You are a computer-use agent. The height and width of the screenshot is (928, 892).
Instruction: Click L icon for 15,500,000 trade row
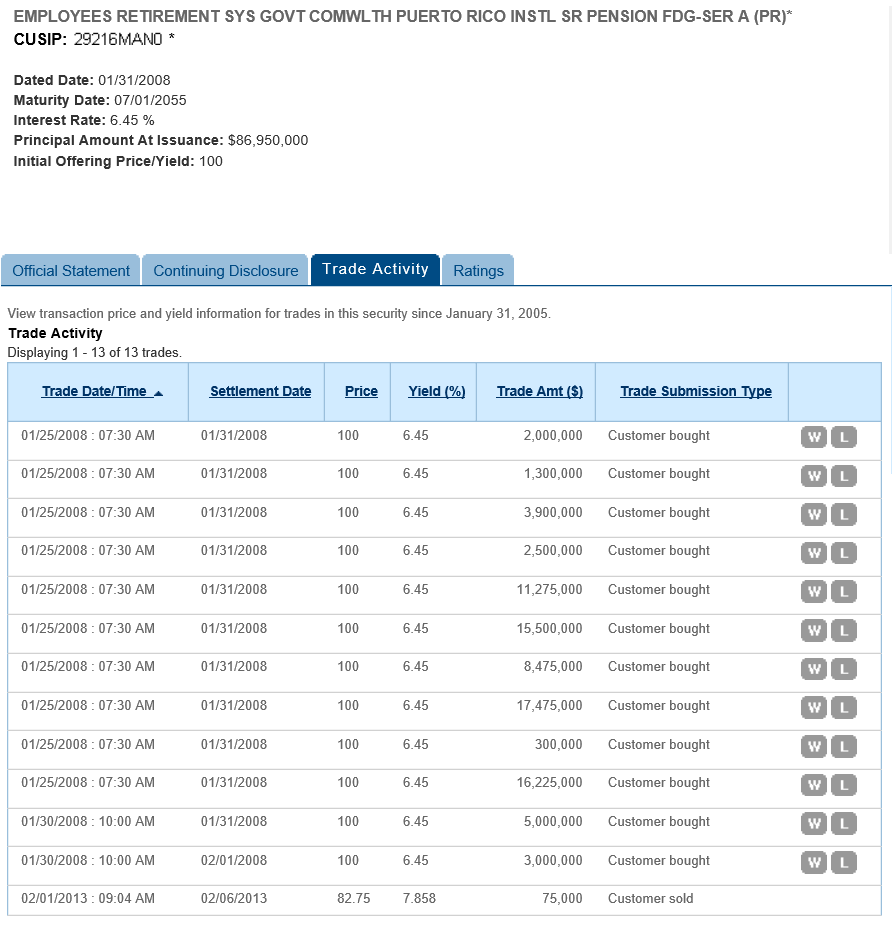pyautogui.click(x=844, y=630)
